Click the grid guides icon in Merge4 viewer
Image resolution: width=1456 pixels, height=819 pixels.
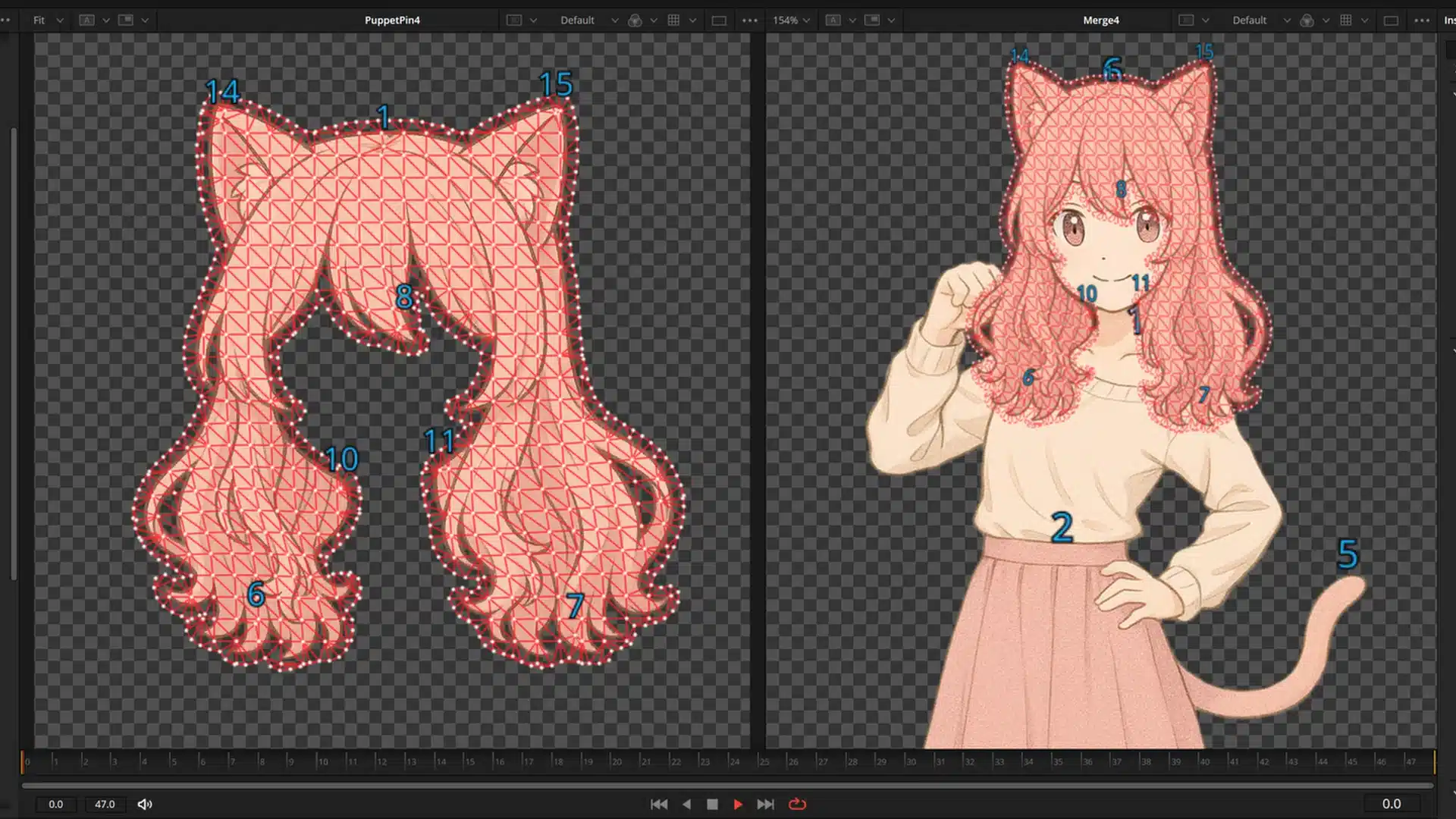(1346, 20)
